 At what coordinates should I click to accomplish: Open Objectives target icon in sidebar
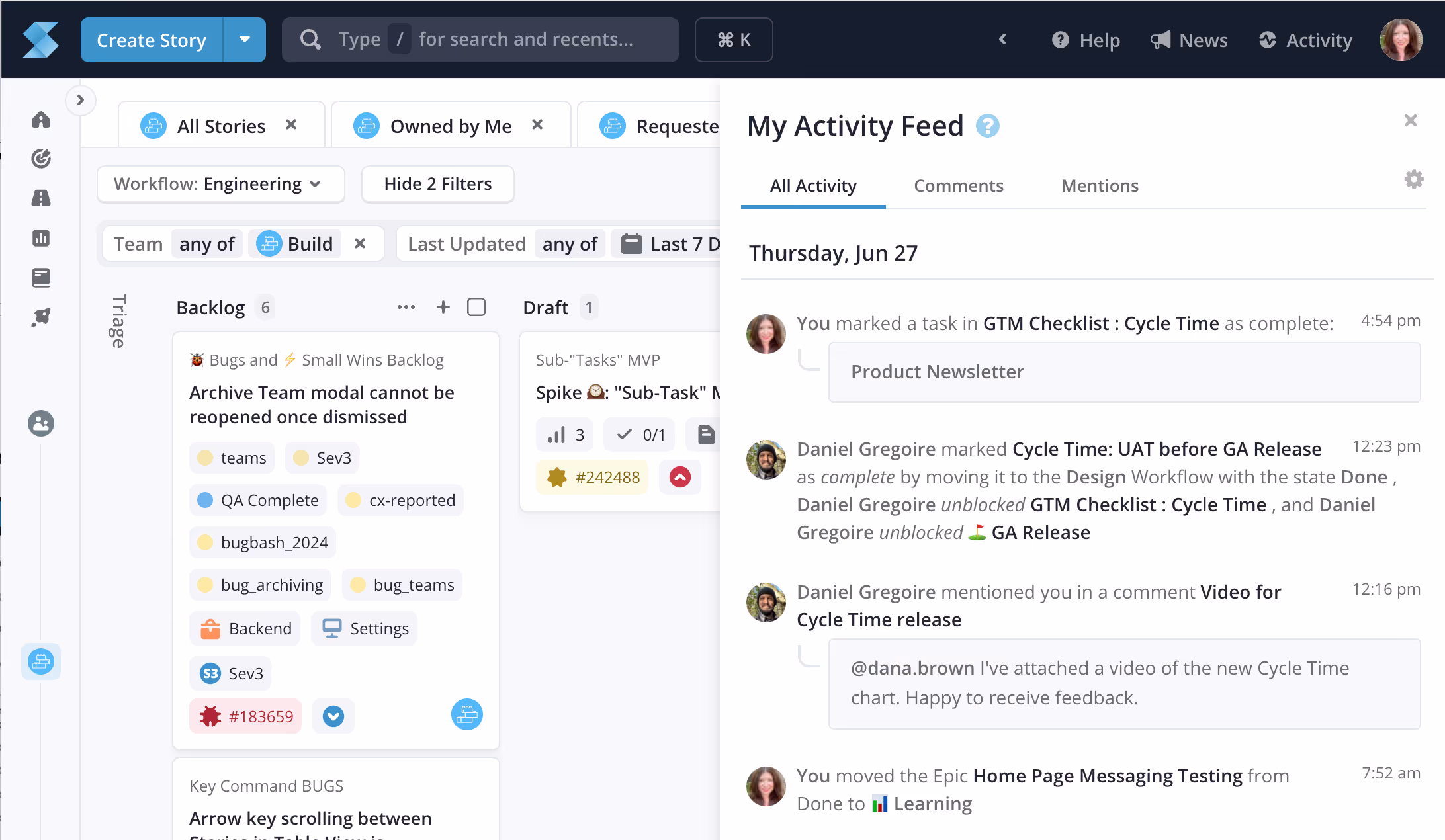[41, 159]
